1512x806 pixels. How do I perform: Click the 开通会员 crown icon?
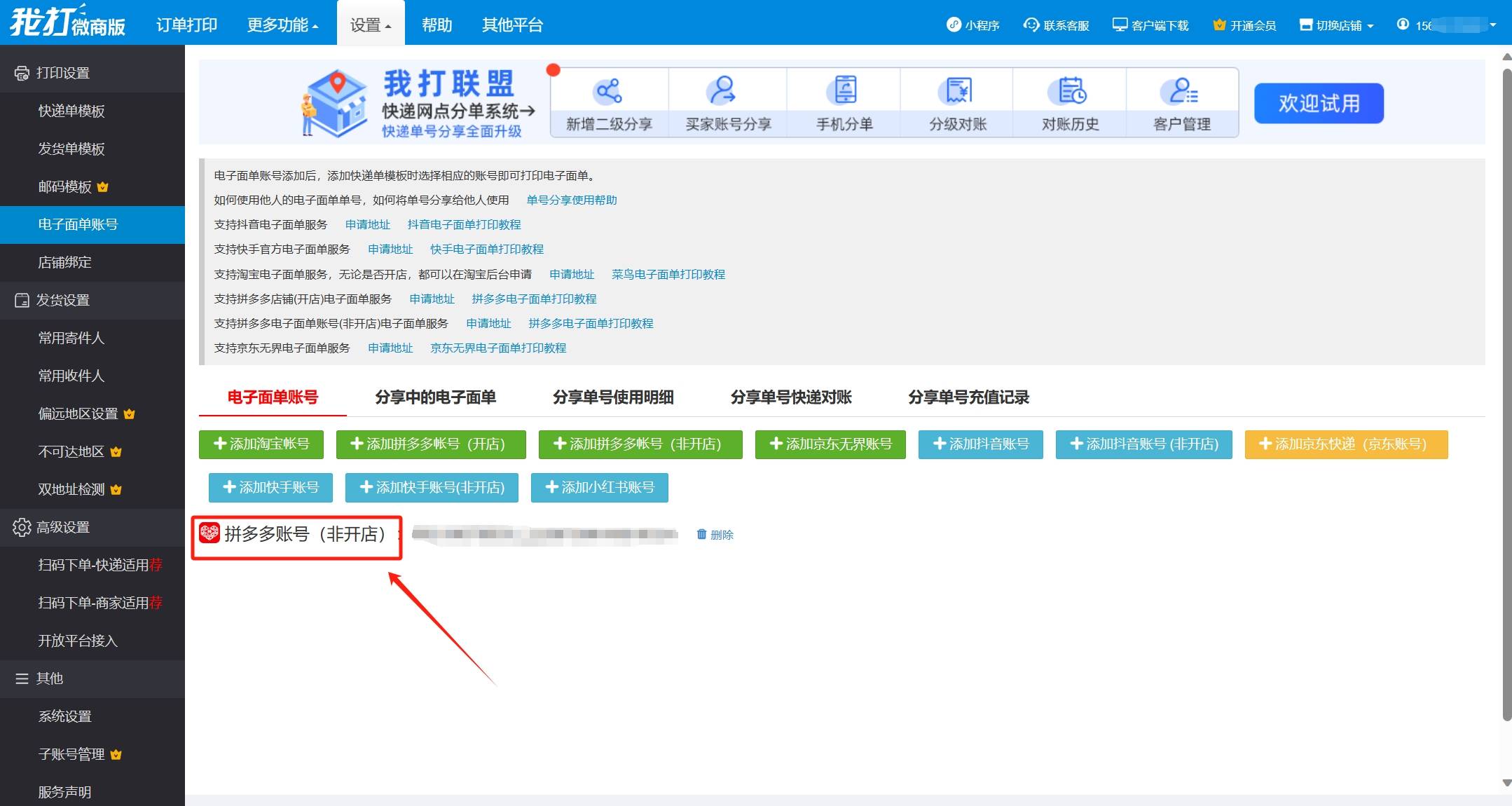tap(1219, 25)
